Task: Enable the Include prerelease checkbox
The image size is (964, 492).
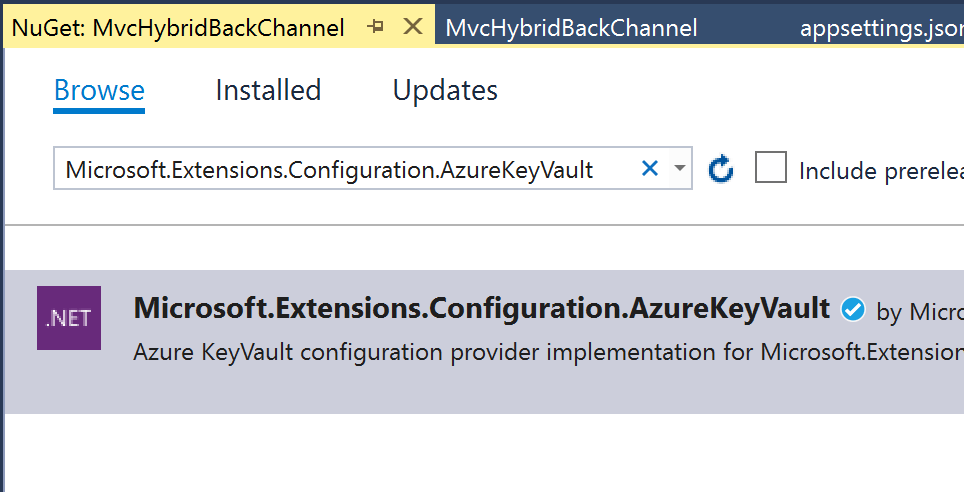Action: pos(771,169)
